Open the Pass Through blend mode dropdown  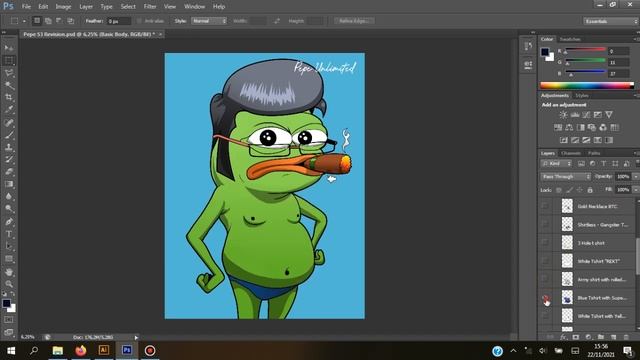pyautogui.click(x=566, y=176)
